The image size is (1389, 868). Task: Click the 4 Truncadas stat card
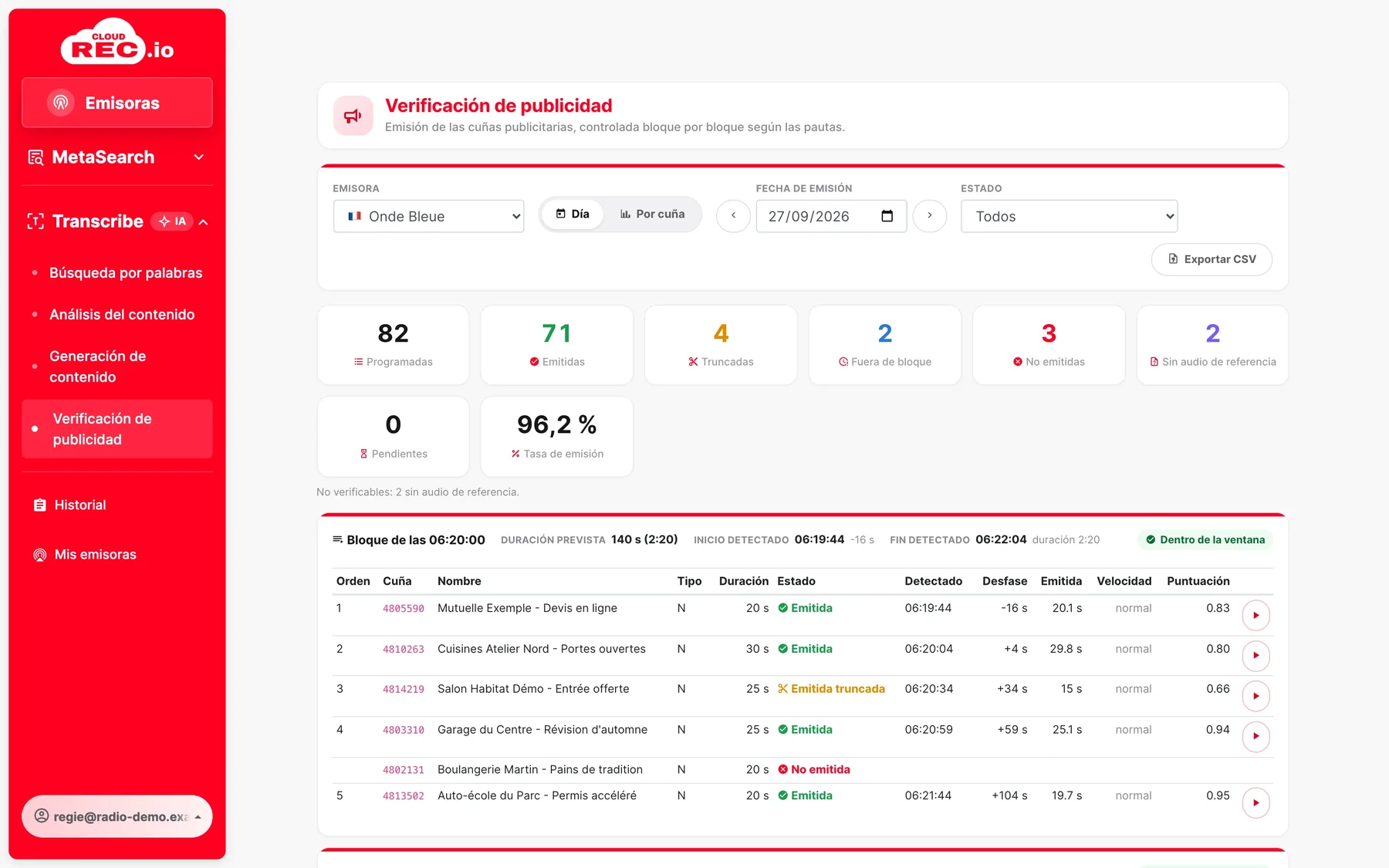tap(721, 345)
